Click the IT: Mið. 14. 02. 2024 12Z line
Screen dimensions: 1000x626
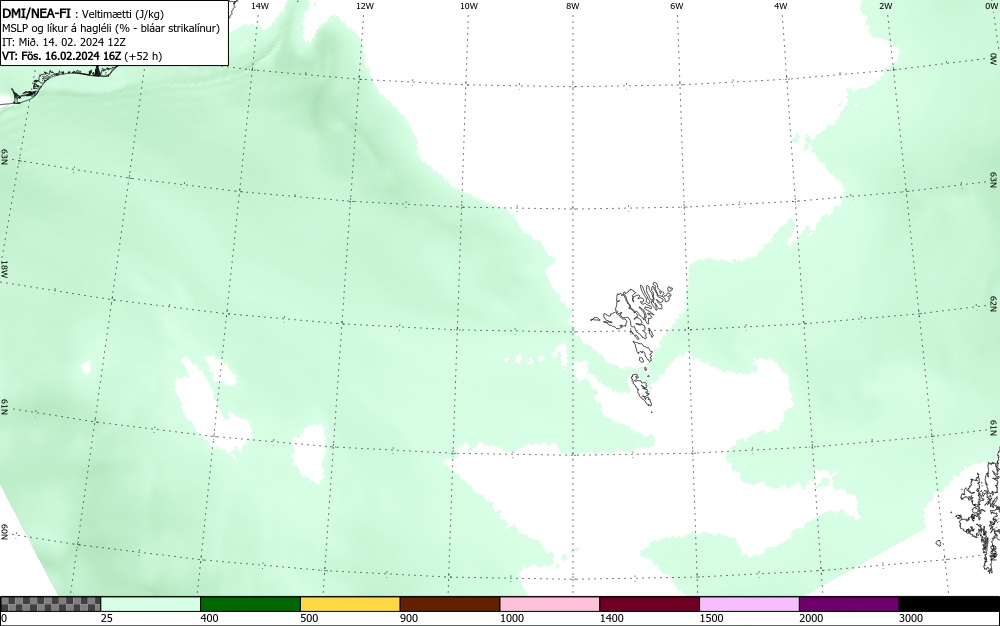[64, 42]
